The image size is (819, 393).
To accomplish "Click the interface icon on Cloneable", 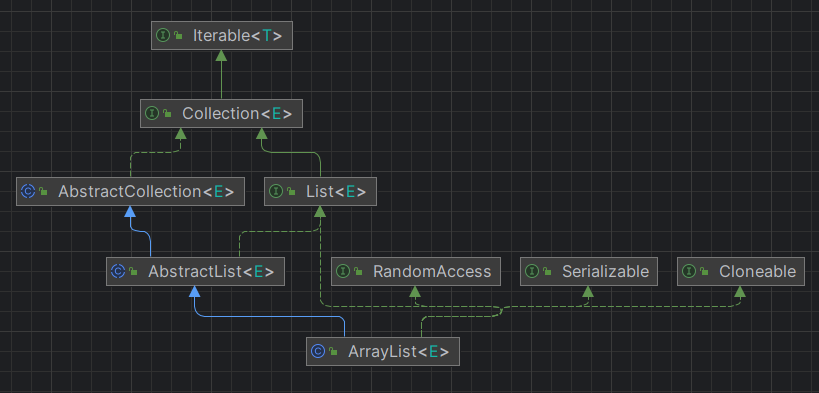I will pyautogui.click(x=689, y=271).
